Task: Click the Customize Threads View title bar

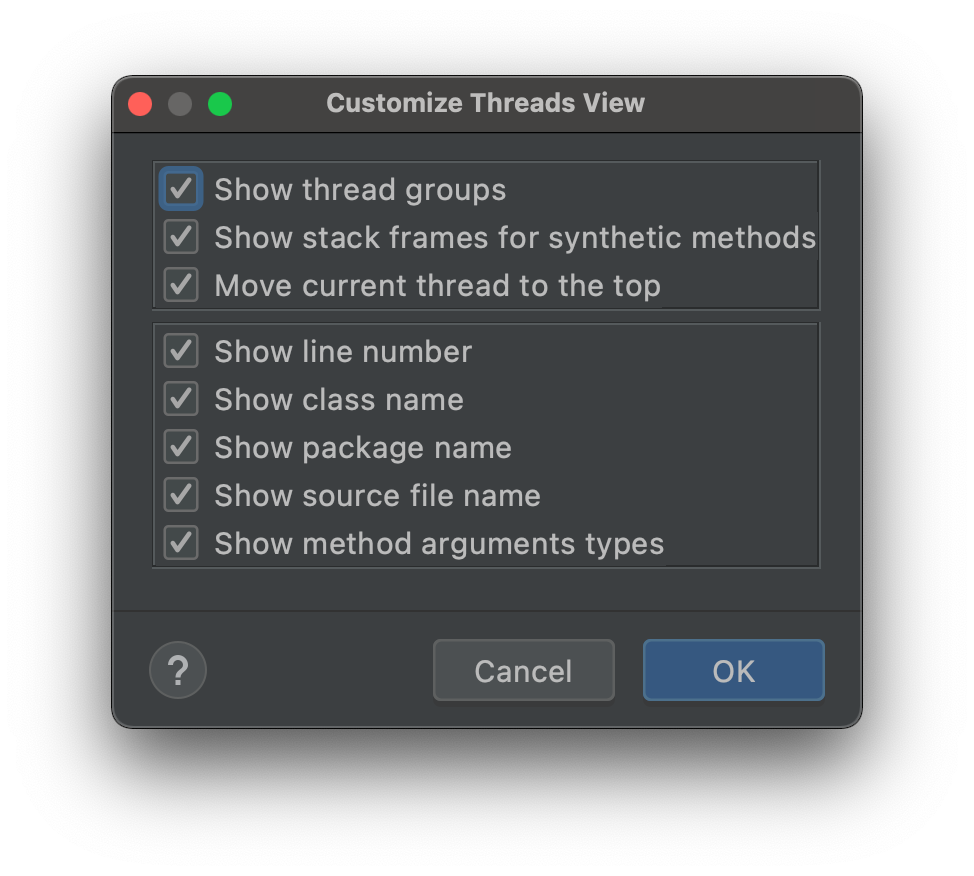Action: pos(485,103)
